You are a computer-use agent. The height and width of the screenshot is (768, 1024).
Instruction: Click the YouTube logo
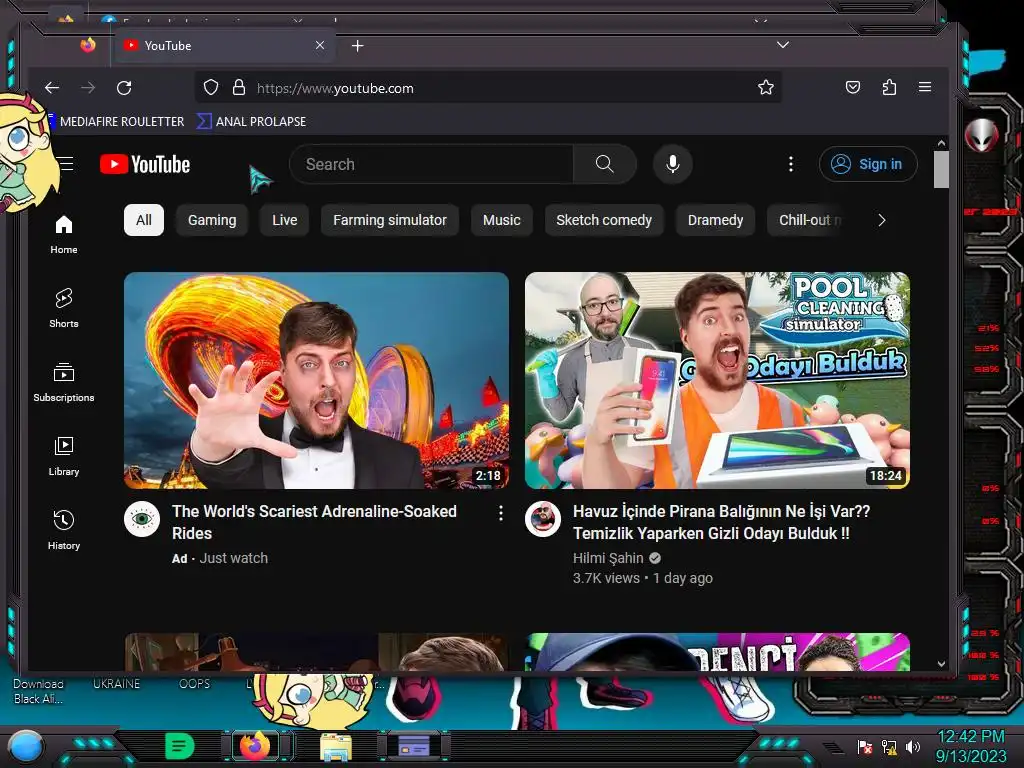(x=145, y=165)
